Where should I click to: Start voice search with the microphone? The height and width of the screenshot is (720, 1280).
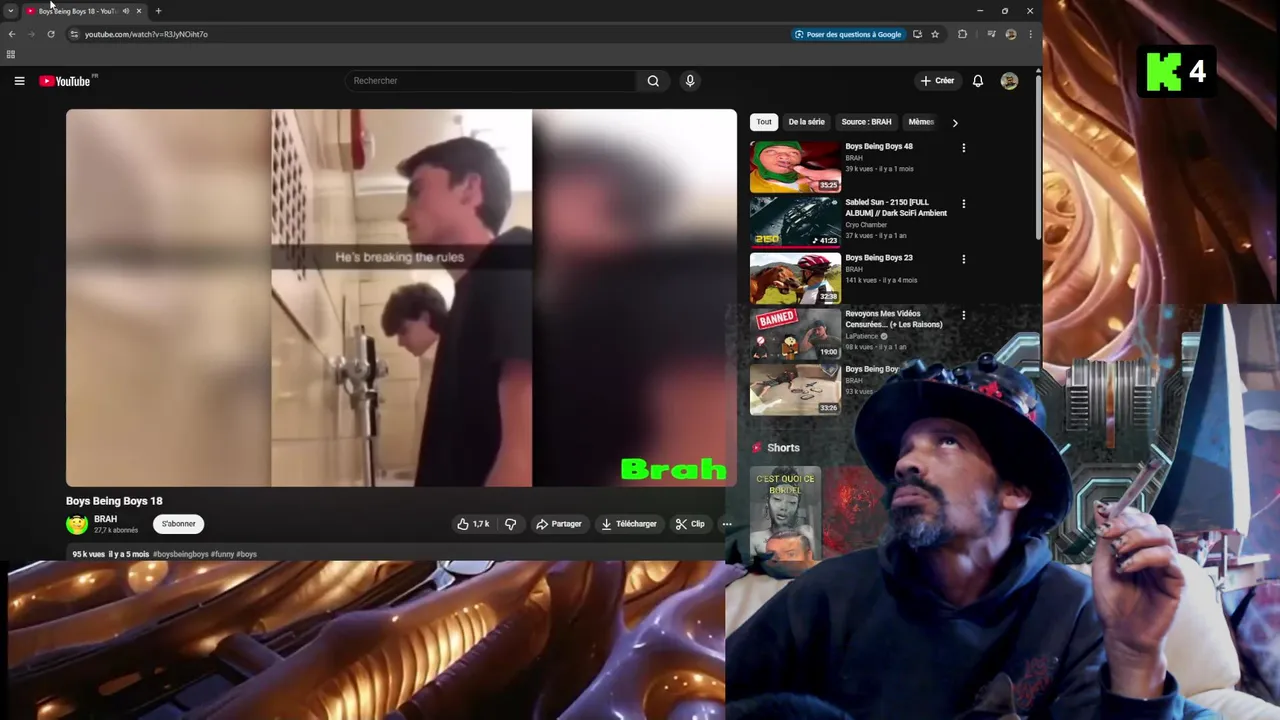(689, 81)
